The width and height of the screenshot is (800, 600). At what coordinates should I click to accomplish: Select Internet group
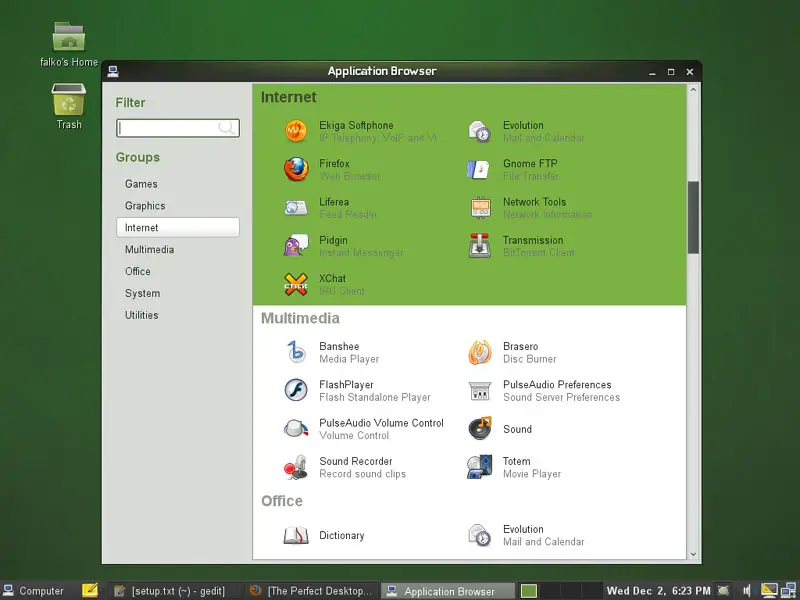[178, 228]
